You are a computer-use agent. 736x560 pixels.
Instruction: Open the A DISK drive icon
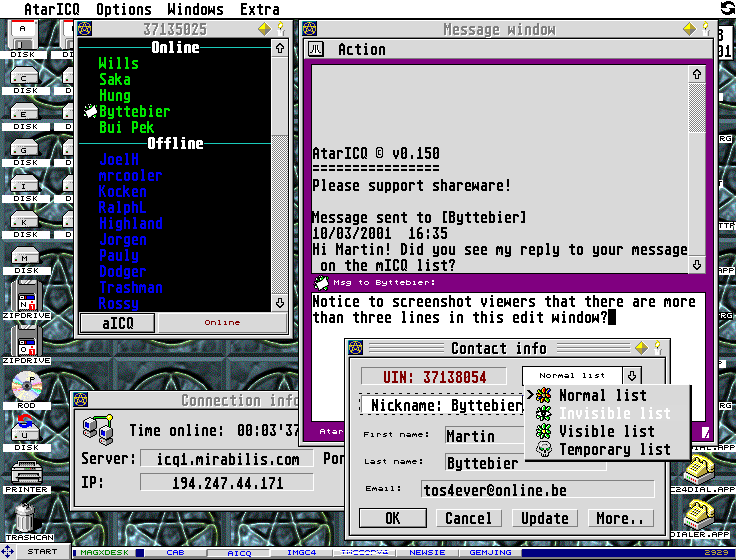pos(23,39)
